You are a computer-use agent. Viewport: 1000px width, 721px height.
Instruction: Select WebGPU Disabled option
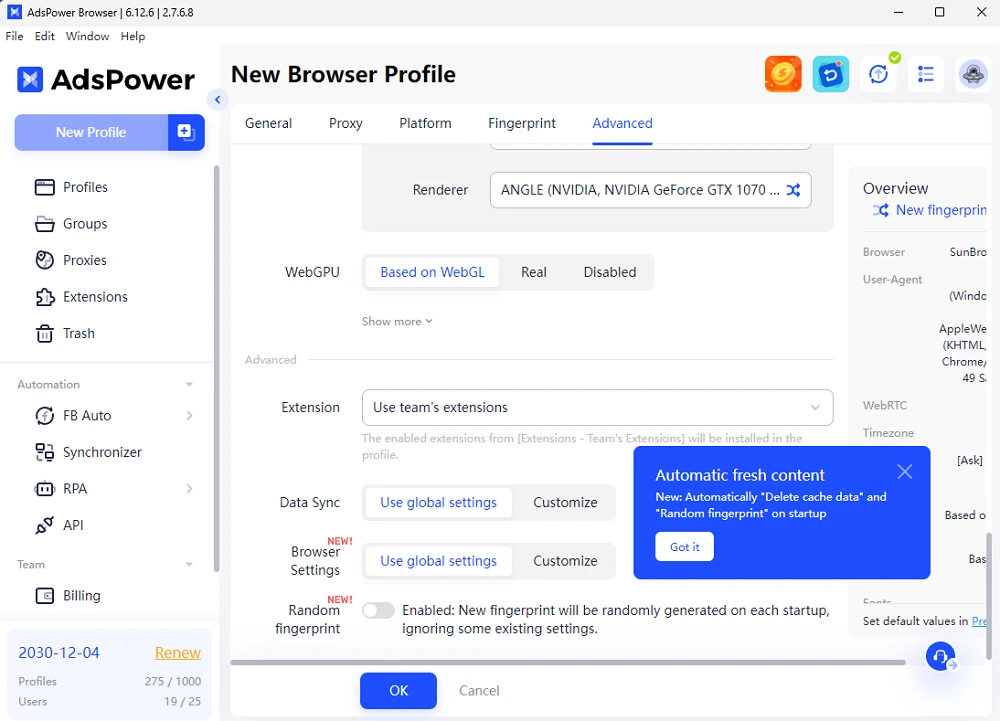[x=610, y=272]
